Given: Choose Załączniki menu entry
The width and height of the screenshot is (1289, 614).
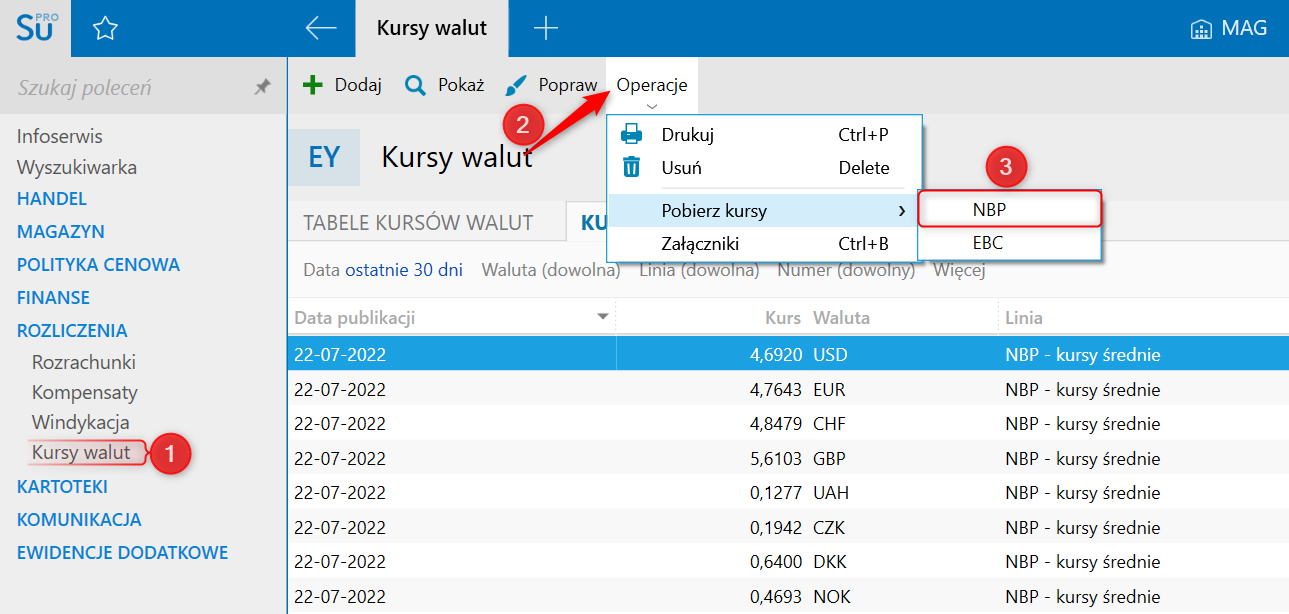Looking at the screenshot, I should (x=764, y=243).
